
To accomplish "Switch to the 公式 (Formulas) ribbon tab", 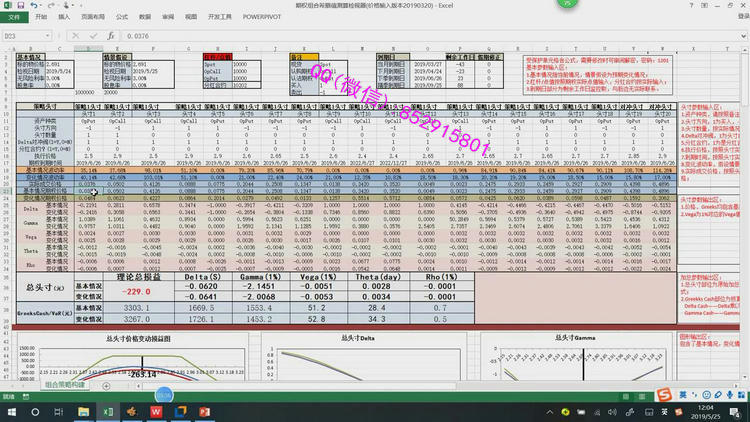I will click(121, 17).
